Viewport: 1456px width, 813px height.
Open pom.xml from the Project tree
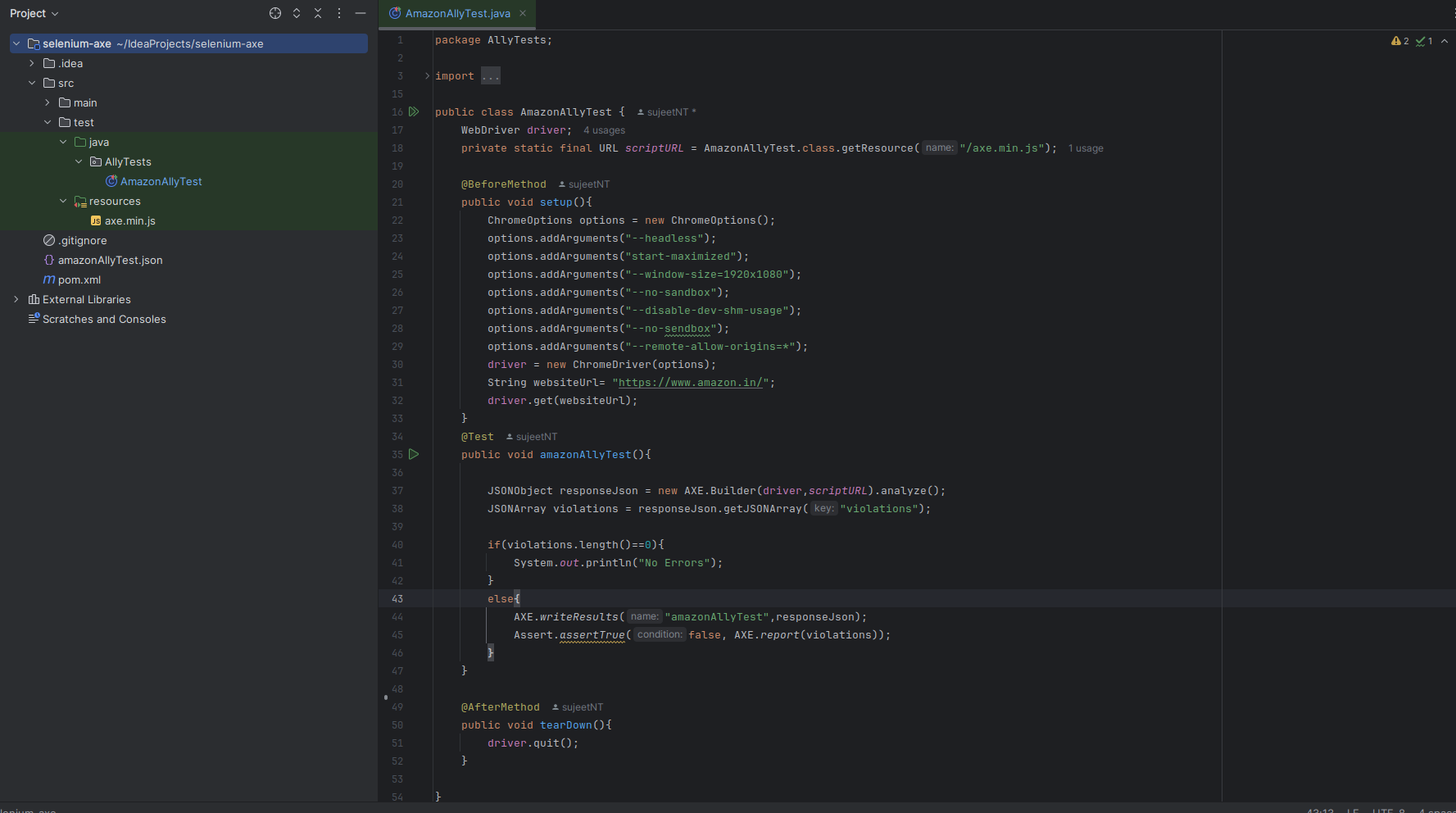pyautogui.click(x=79, y=279)
